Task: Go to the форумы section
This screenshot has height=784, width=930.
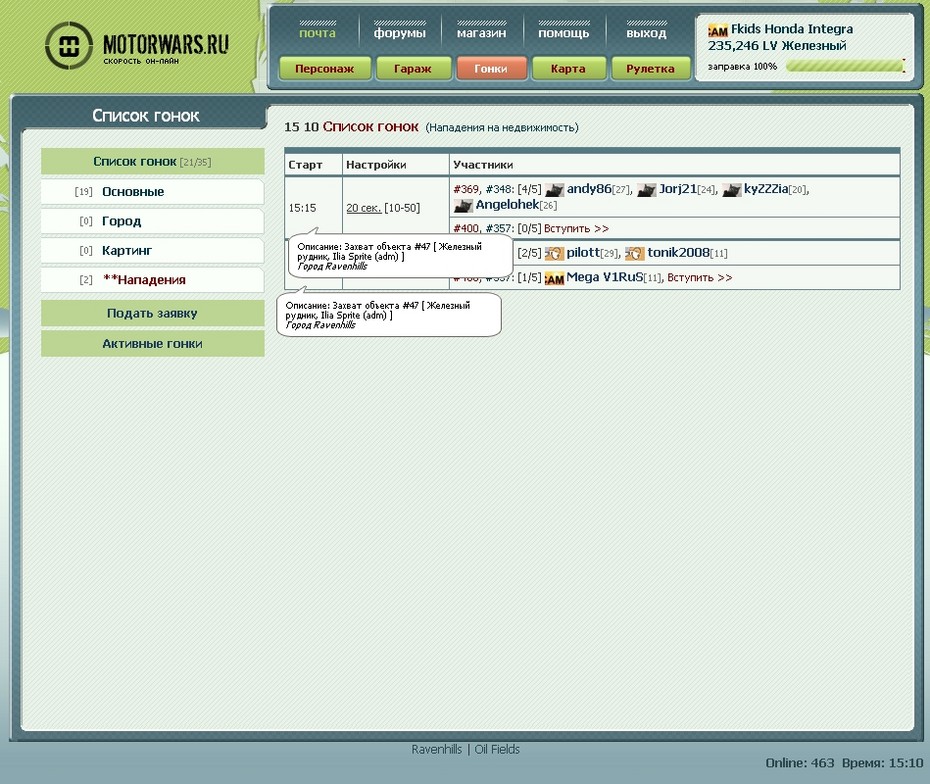Action: click(400, 33)
